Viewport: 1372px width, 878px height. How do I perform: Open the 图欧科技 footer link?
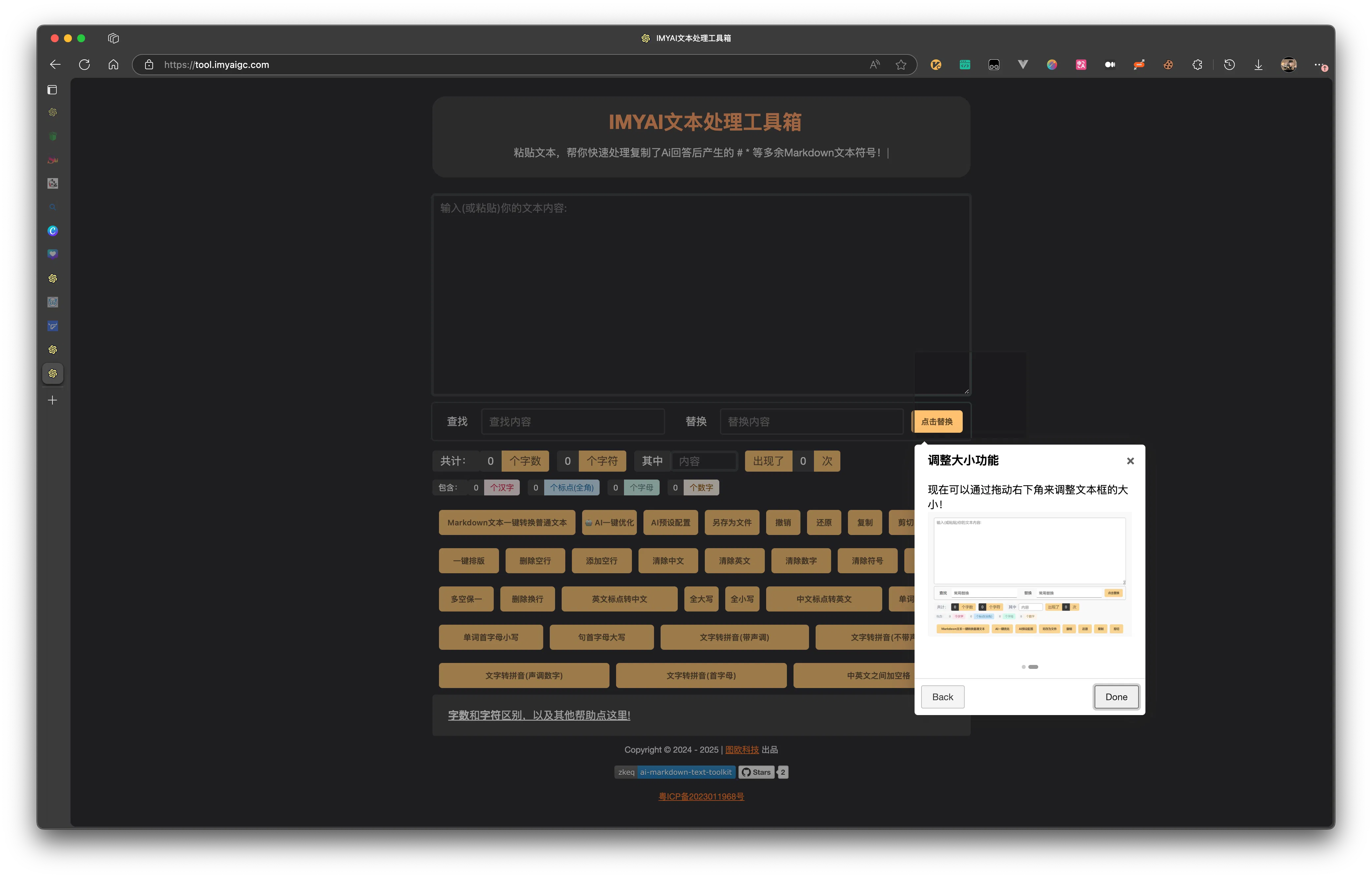742,749
